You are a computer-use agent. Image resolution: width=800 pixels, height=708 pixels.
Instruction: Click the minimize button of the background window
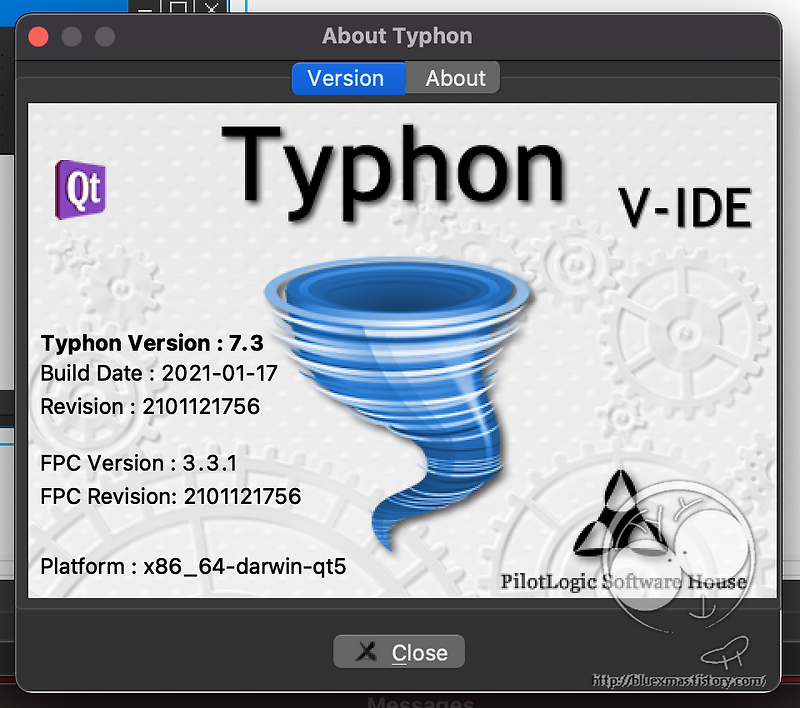145,9
